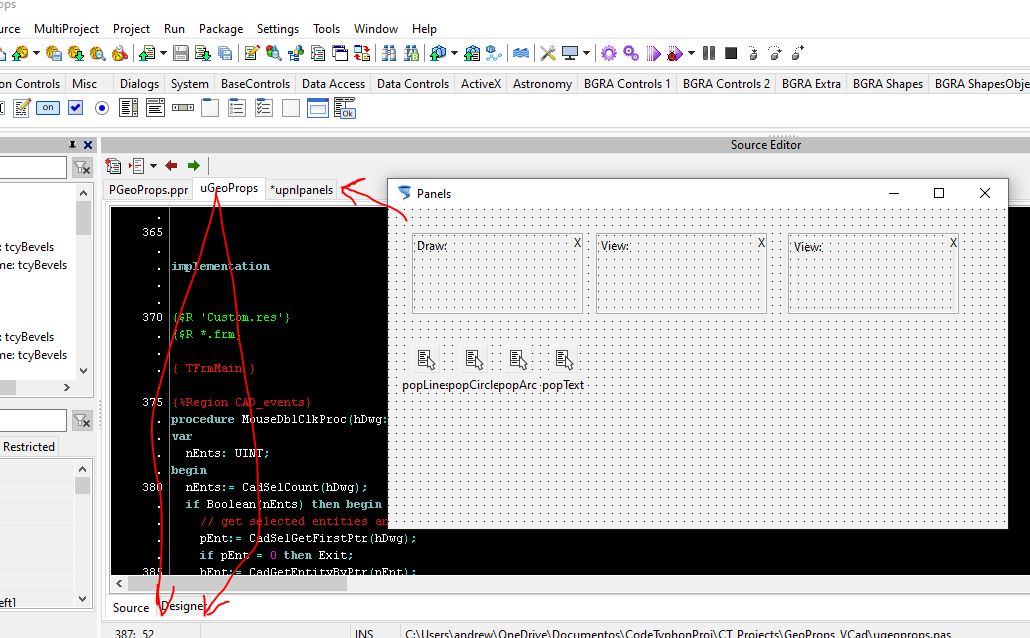The height and width of the screenshot is (638, 1030).
Task: Expand the open file dropdown arrow
Action: tap(163, 53)
